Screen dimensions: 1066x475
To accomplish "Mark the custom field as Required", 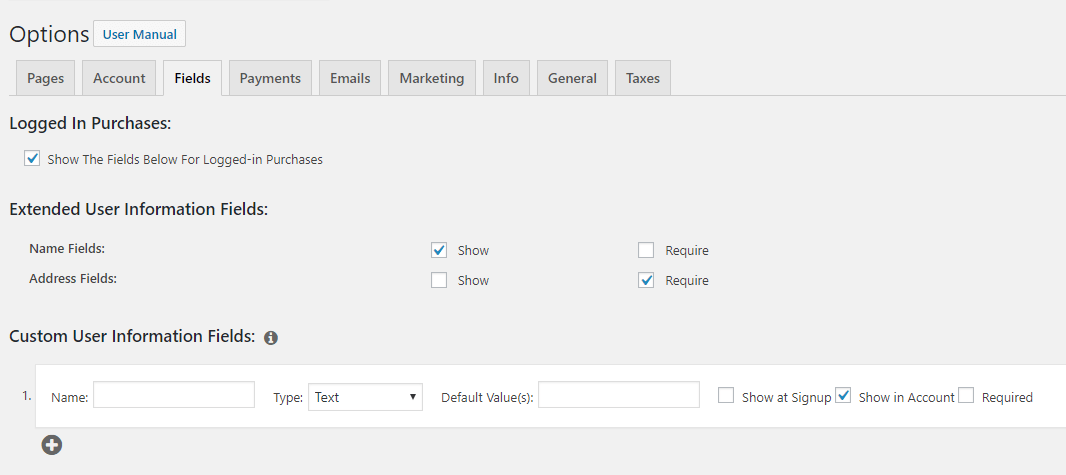I will click(966, 395).
